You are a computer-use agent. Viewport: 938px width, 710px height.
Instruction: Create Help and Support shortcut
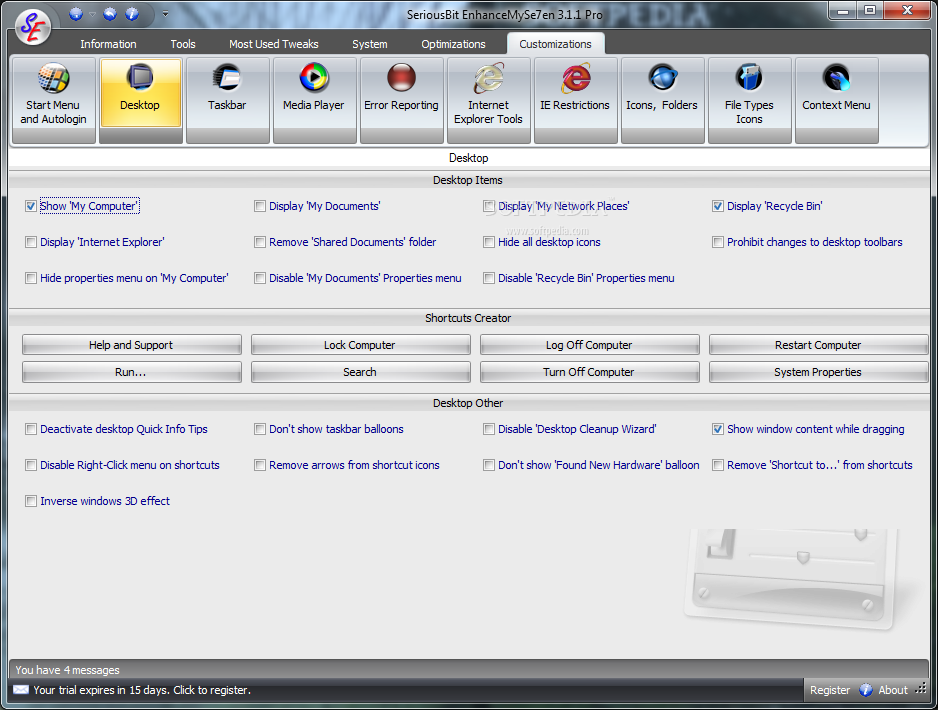point(132,345)
